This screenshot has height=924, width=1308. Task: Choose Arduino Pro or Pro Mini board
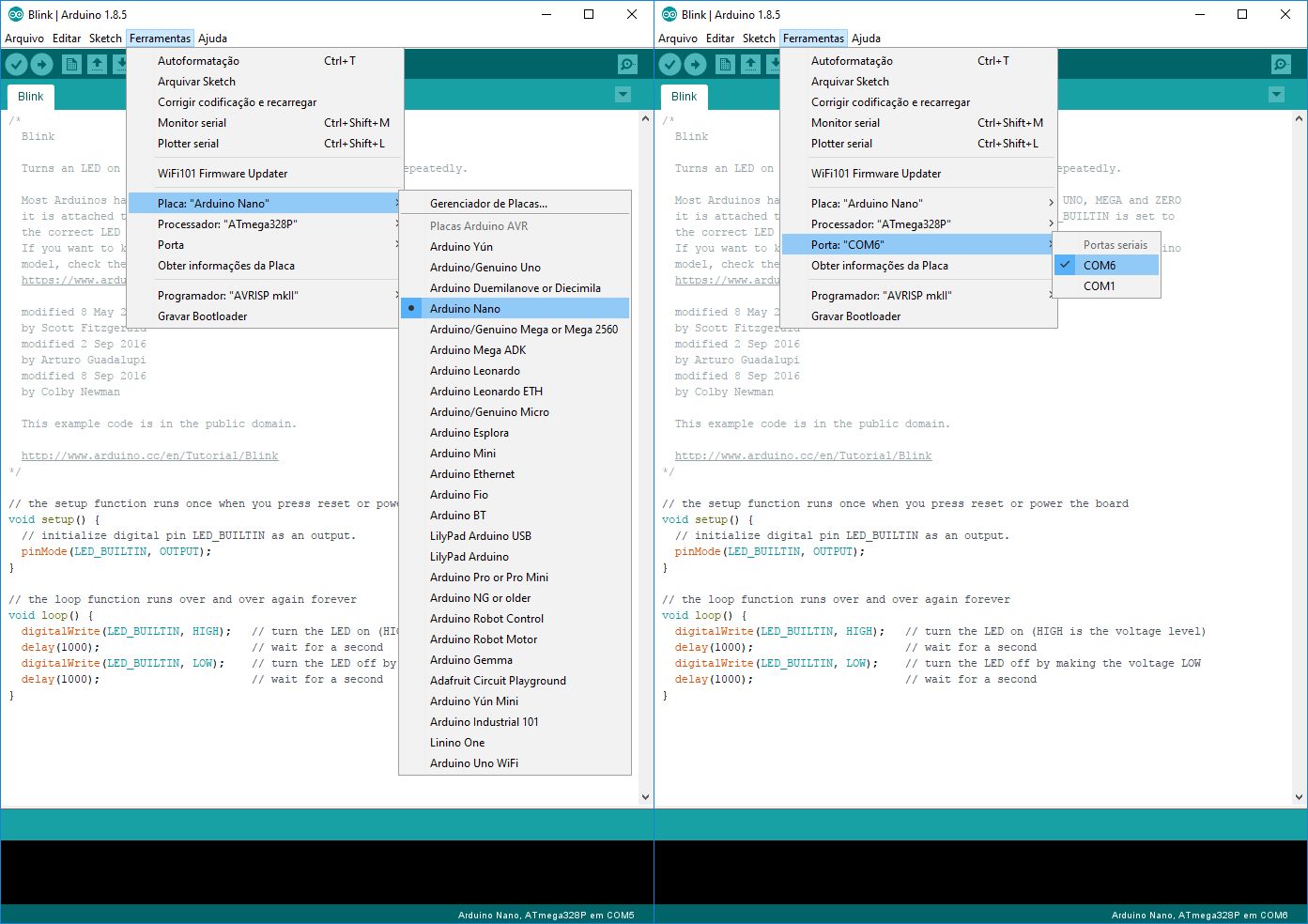515,577
